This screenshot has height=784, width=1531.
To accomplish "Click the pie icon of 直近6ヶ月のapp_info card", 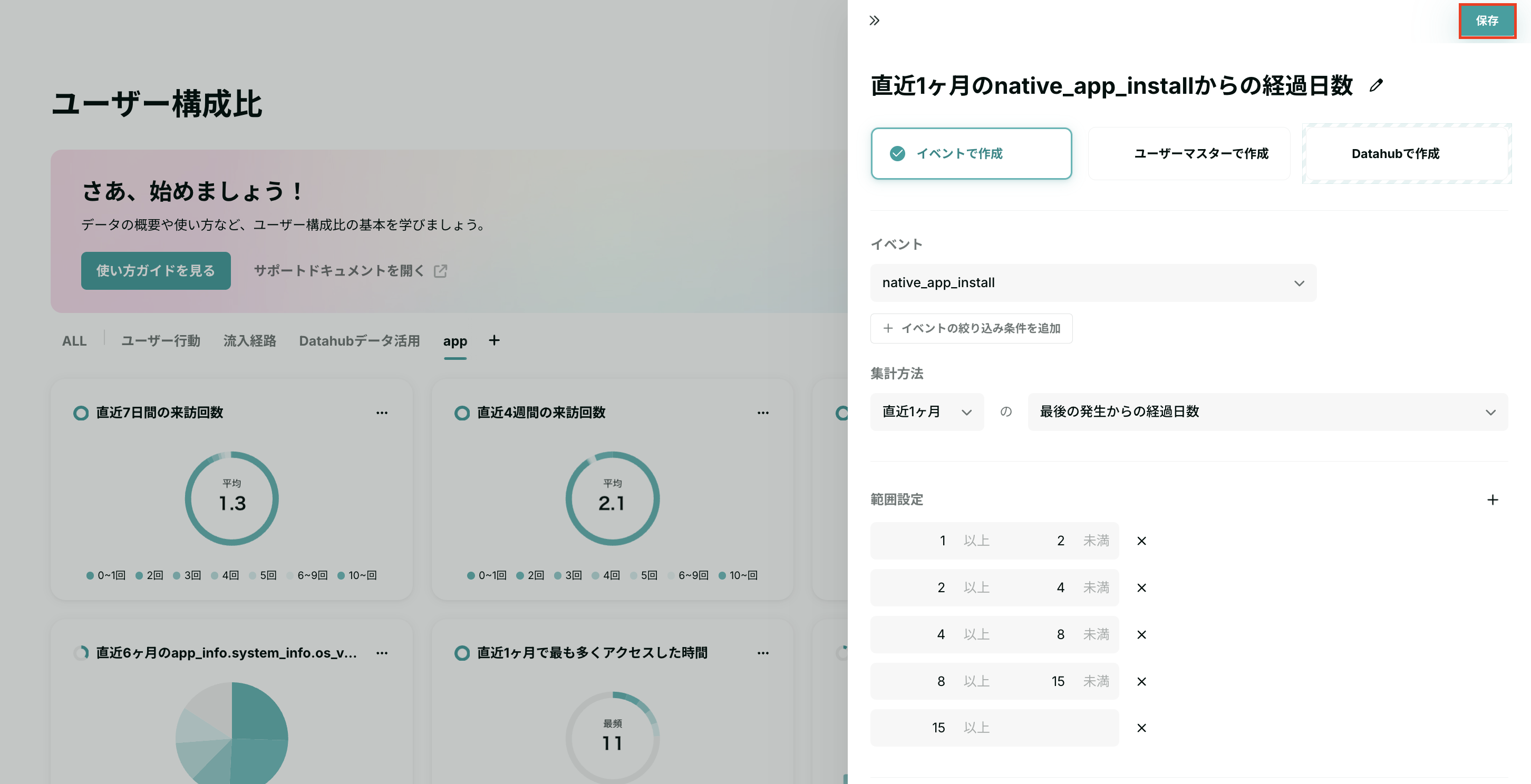I will coord(81,653).
